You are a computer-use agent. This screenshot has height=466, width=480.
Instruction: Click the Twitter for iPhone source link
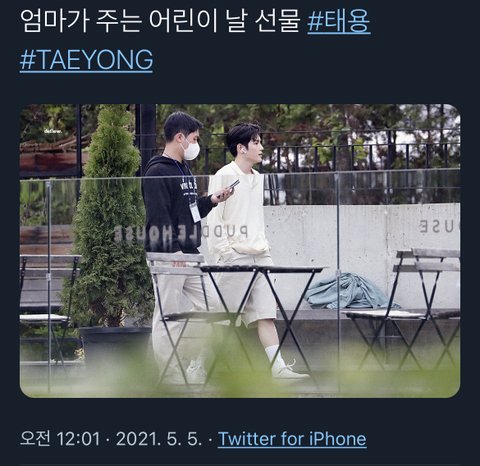(292, 438)
